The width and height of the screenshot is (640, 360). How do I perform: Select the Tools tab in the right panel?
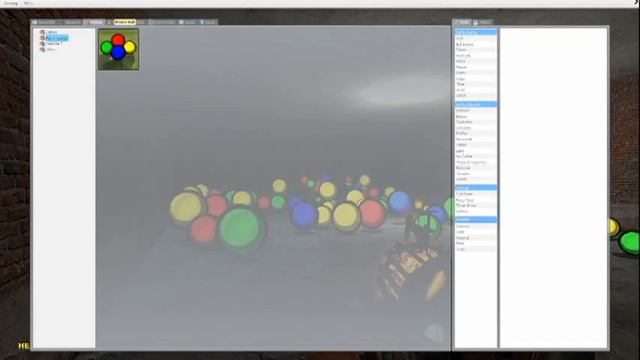tap(462, 22)
